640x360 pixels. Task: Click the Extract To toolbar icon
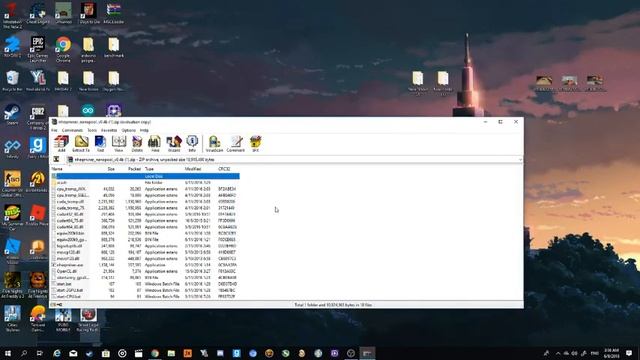pos(81,144)
